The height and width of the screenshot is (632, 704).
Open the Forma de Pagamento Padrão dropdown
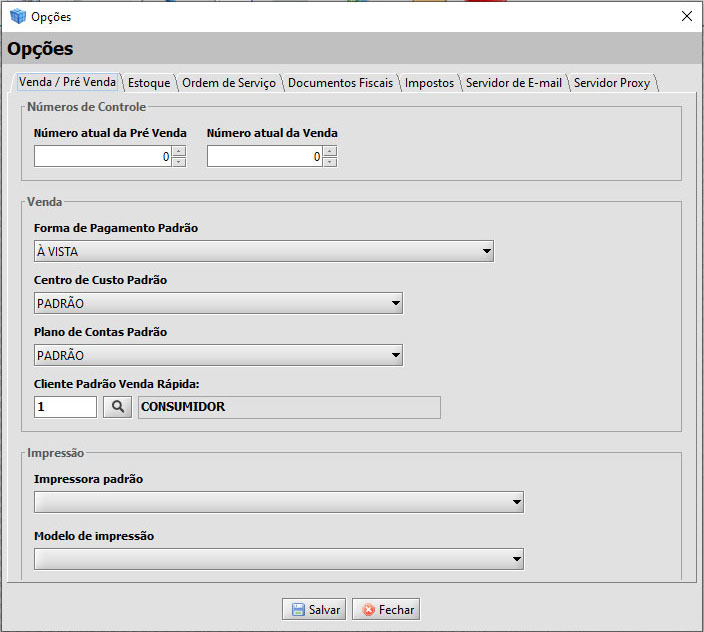[x=486, y=251]
